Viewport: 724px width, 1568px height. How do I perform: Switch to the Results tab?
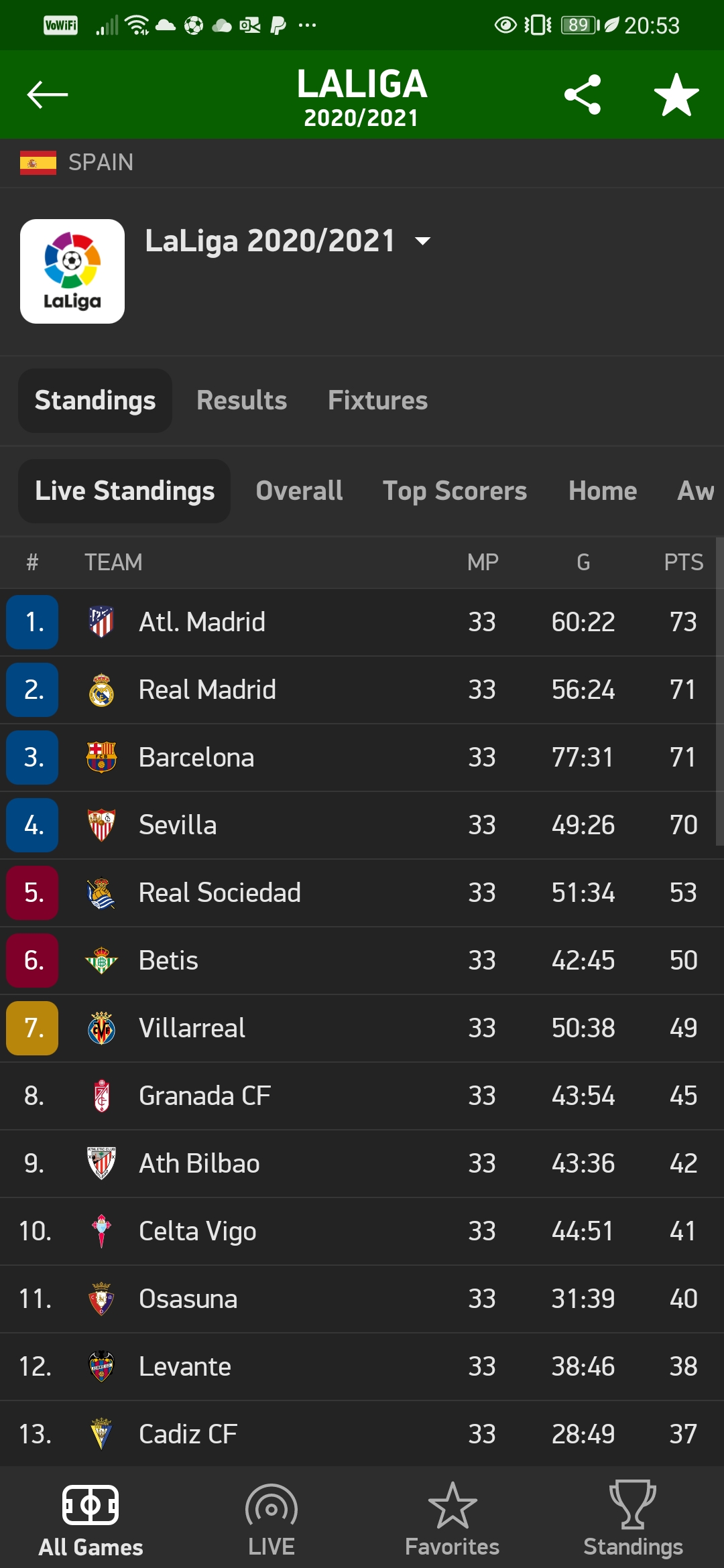click(241, 400)
